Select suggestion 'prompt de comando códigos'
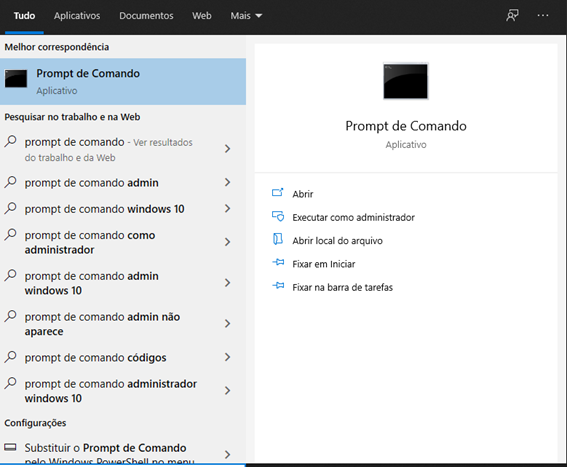The width and height of the screenshot is (567, 467). [123, 357]
